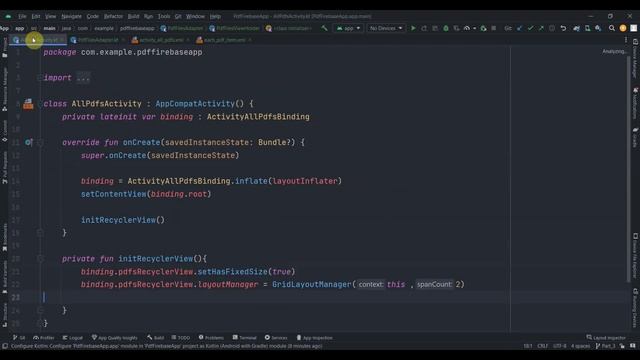Screen dimensions: 640x360
Task: Click the 4 spaces indent setting
Action: 580,346
